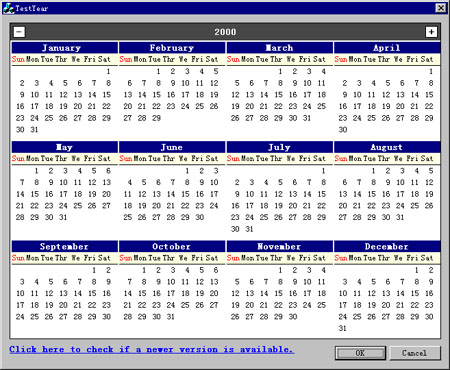
Task: Select November 30 in the calendar
Action: click(293, 317)
